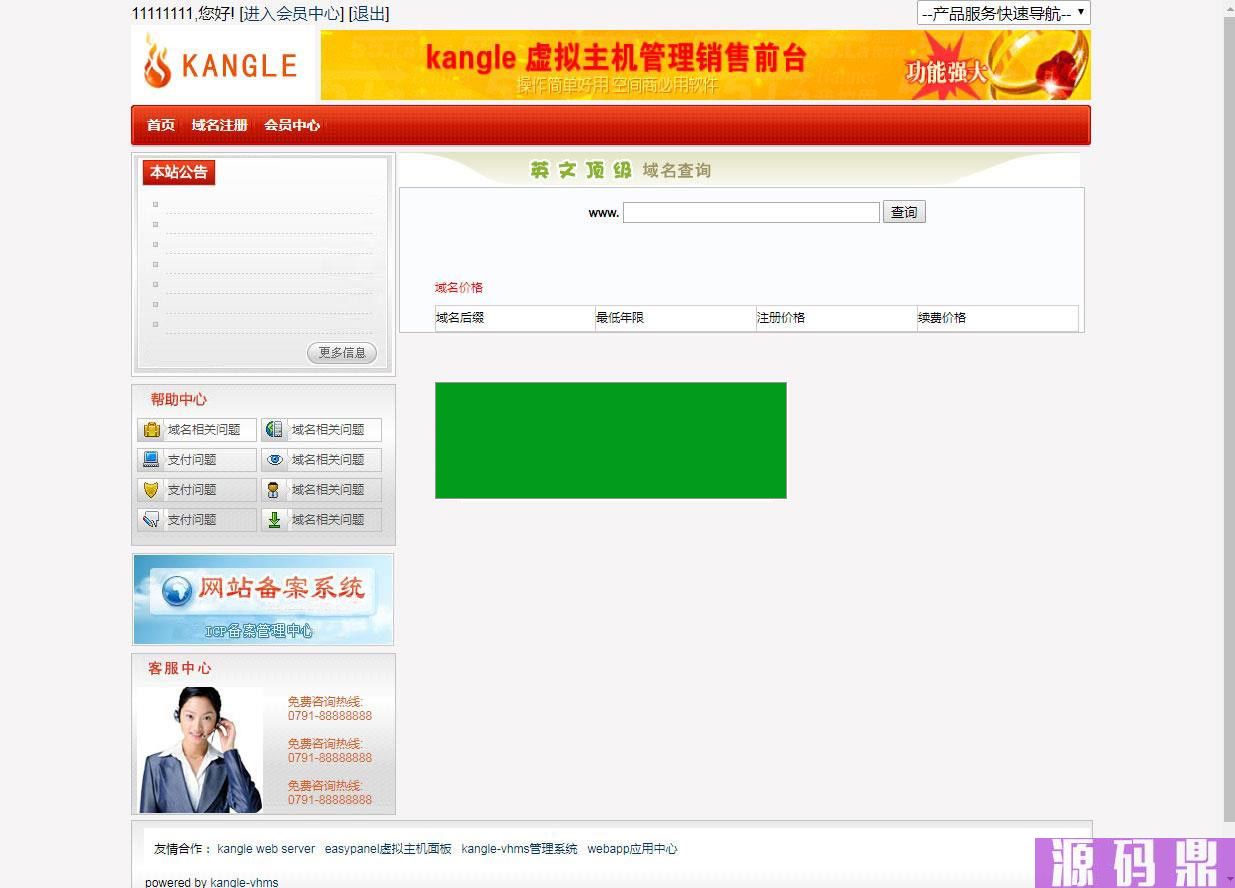Click the 最低年限 column header
Viewport: 1235px width, 888px height.
(x=620, y=318)
